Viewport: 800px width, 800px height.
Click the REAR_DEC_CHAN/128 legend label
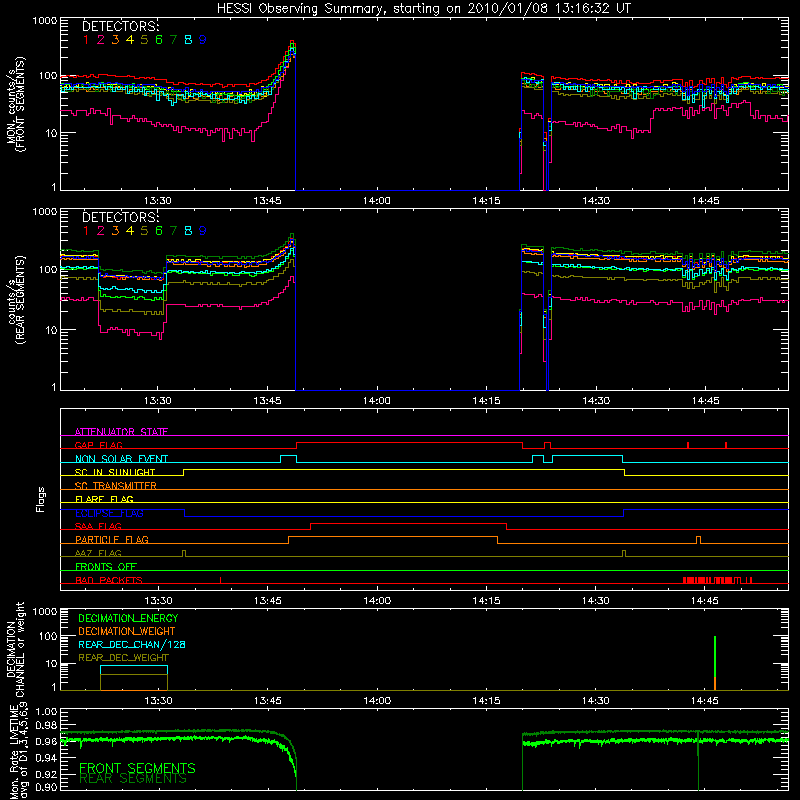[x=132, y=645]
